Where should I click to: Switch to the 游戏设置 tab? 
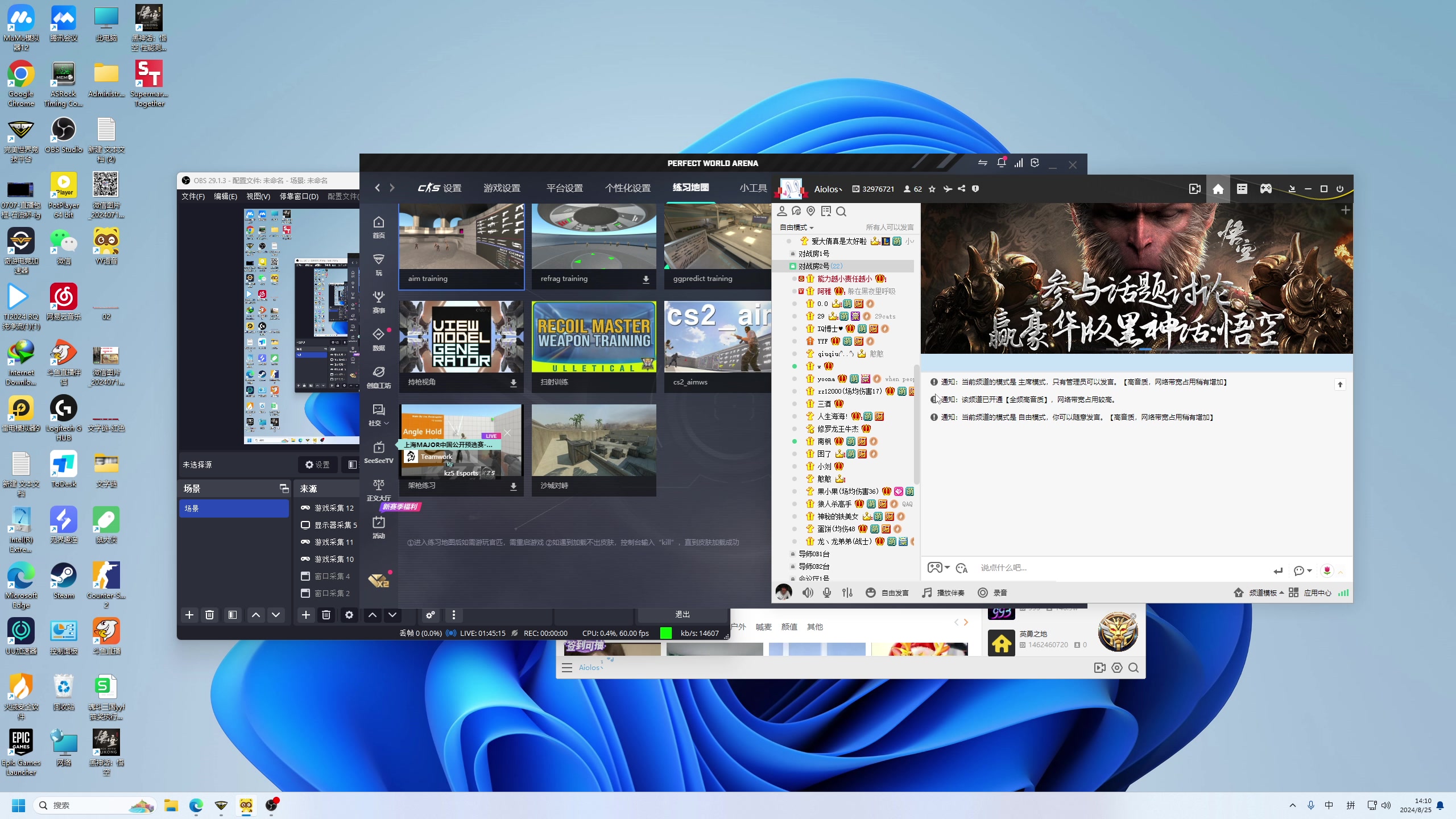502,188
